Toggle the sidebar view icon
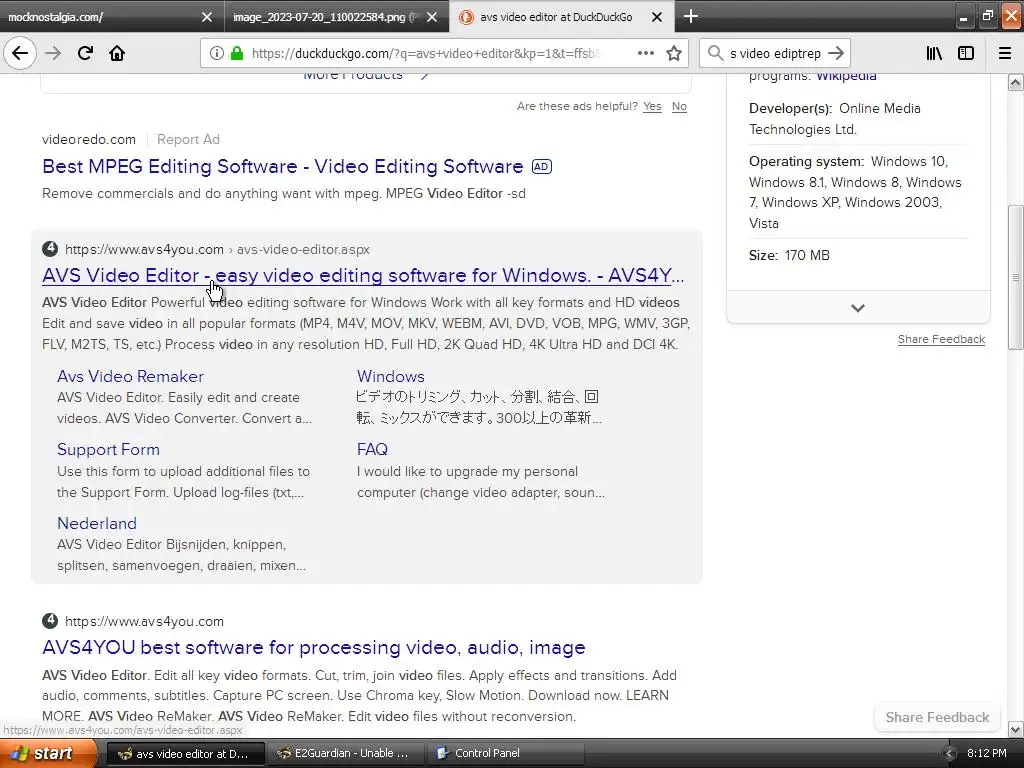This screenshot has height=768, width=1024. coord(966,53)
